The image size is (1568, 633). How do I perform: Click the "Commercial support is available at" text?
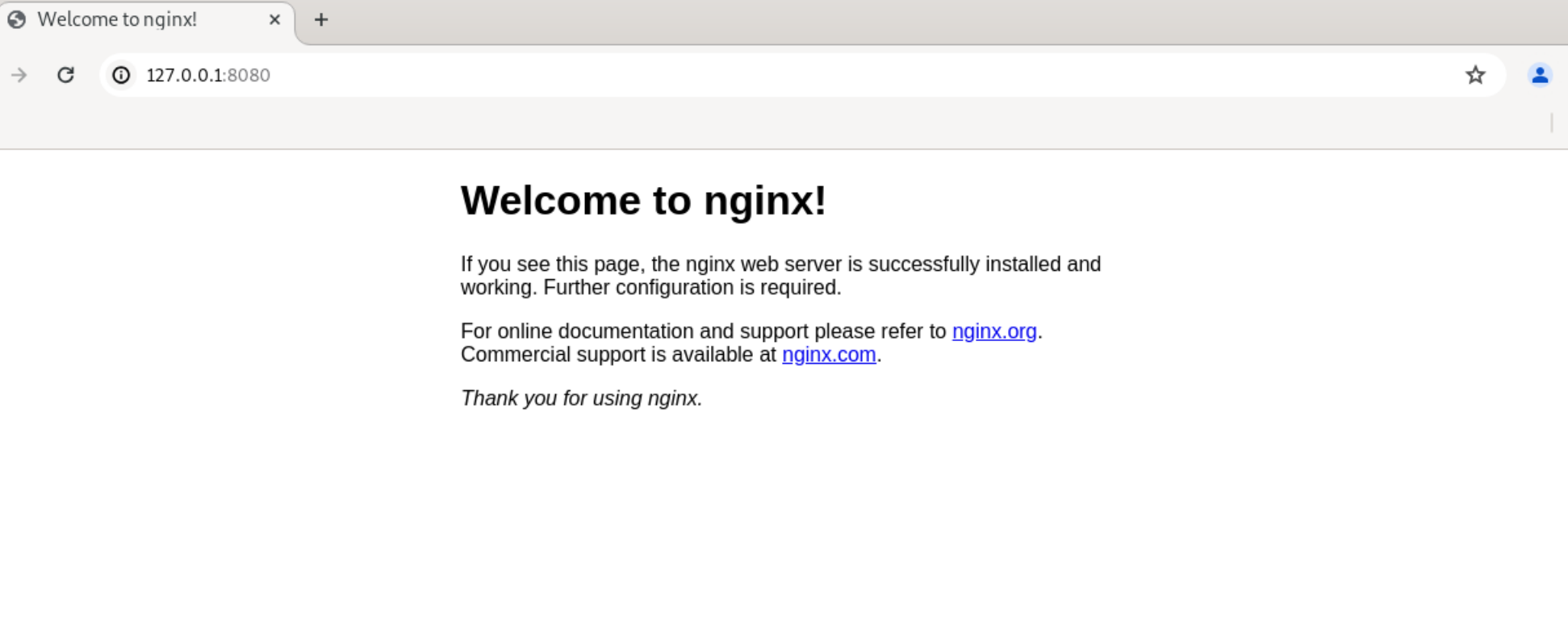point(618,355)
